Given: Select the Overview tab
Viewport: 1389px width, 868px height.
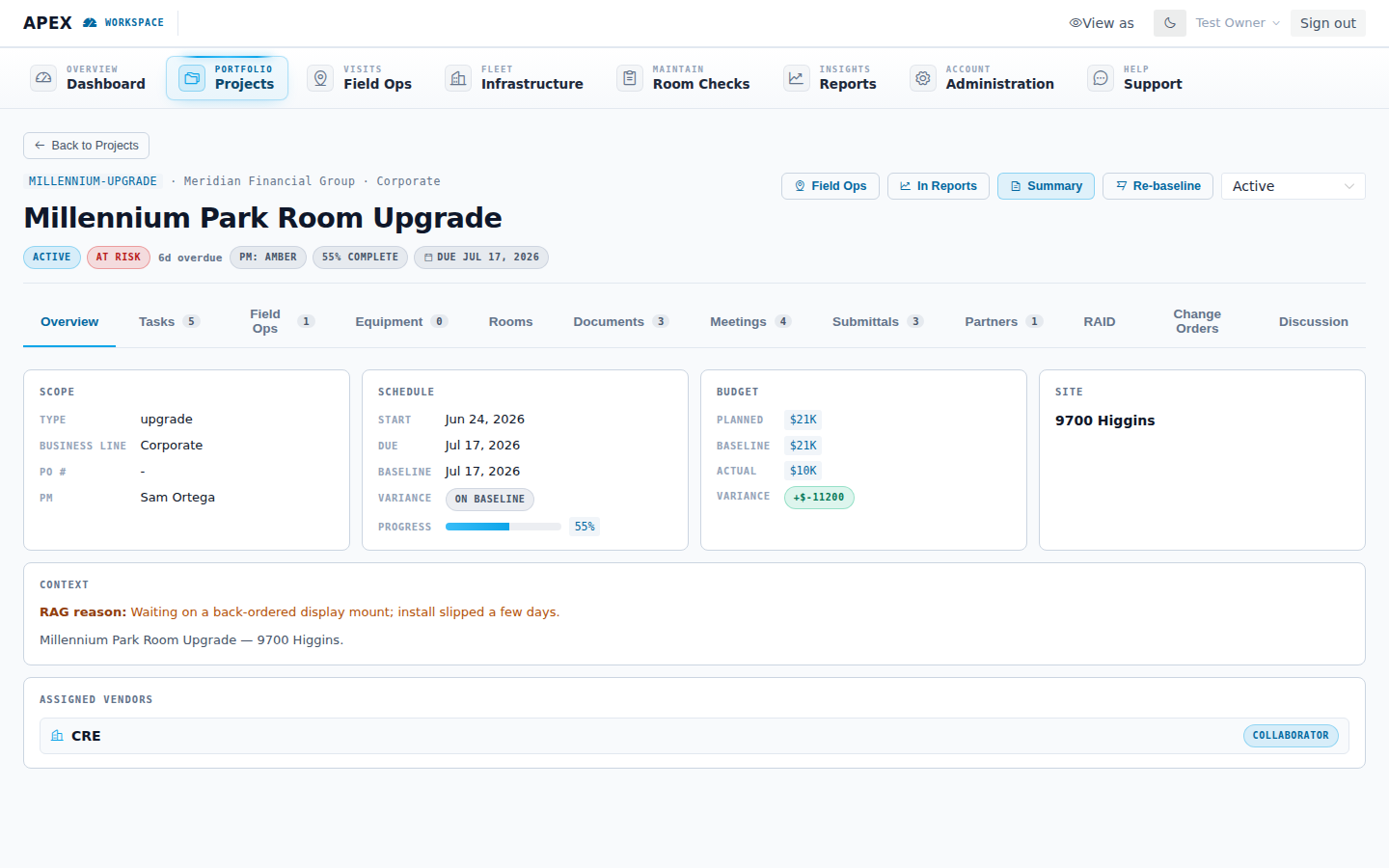Looking at the screenshot, I should (x=69, y=322).
